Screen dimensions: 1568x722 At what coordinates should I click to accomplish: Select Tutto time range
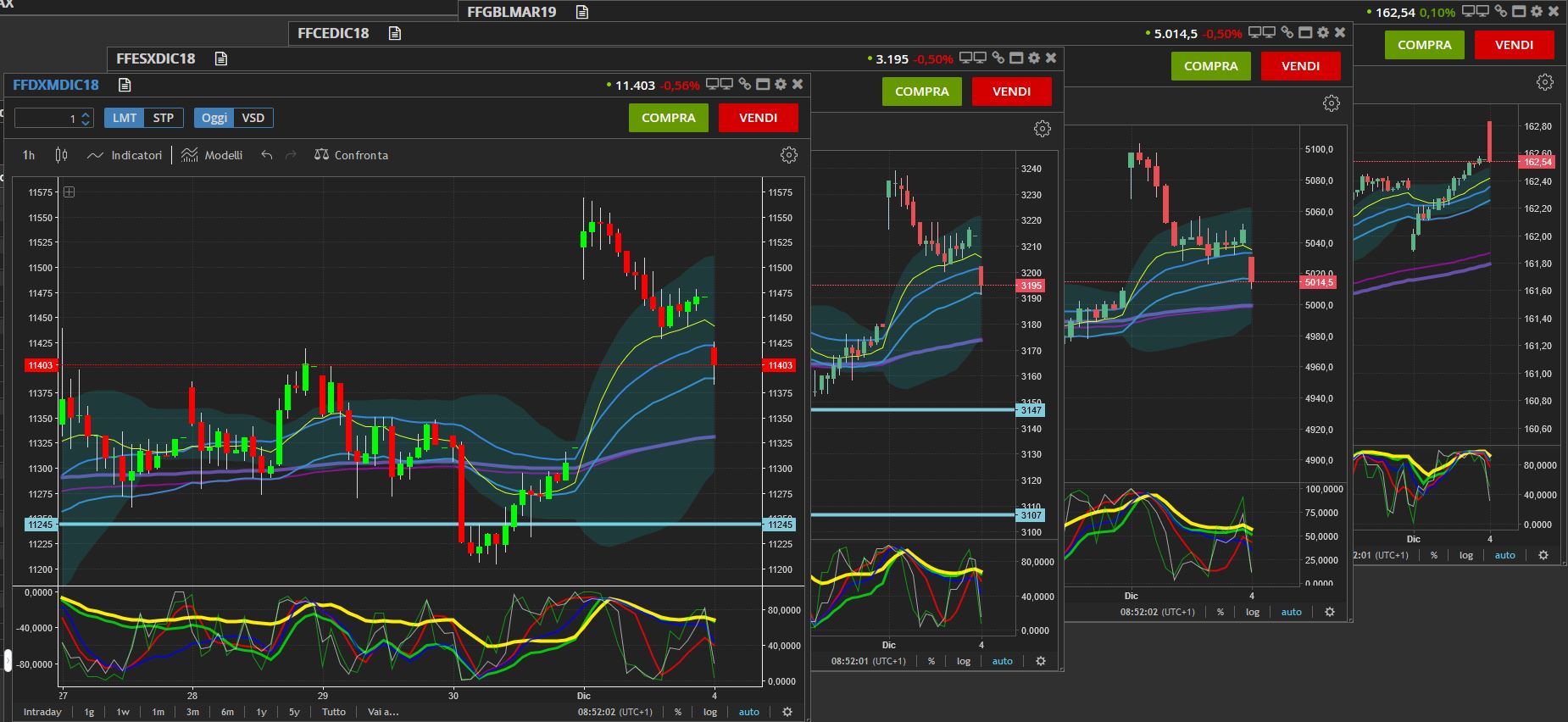pyautogui.click(x=334, y=712)
